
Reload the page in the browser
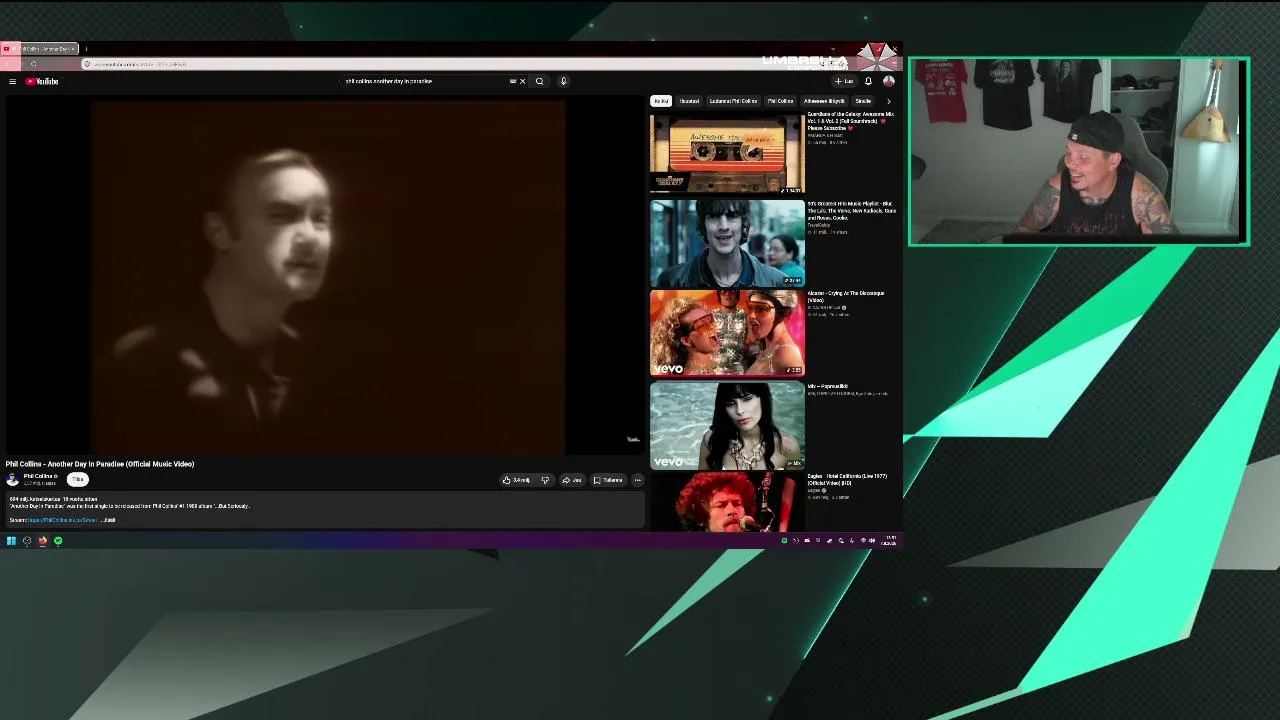(x=33, y=64)
